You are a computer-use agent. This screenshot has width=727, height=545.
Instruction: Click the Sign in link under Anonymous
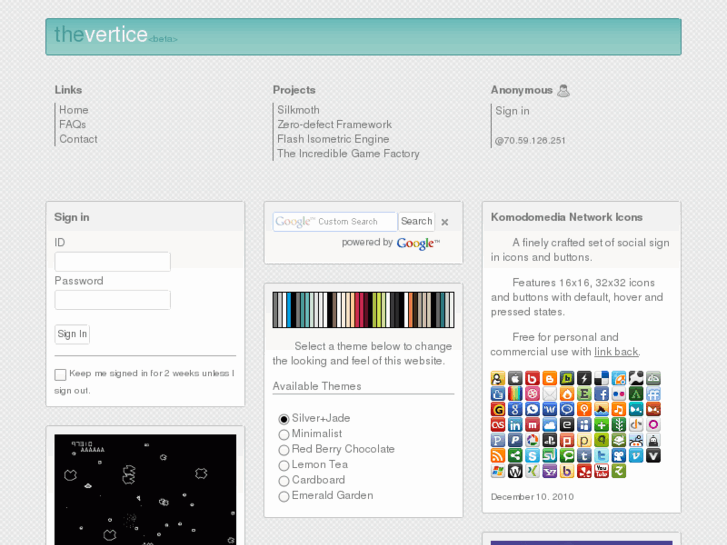pos(512,111)
